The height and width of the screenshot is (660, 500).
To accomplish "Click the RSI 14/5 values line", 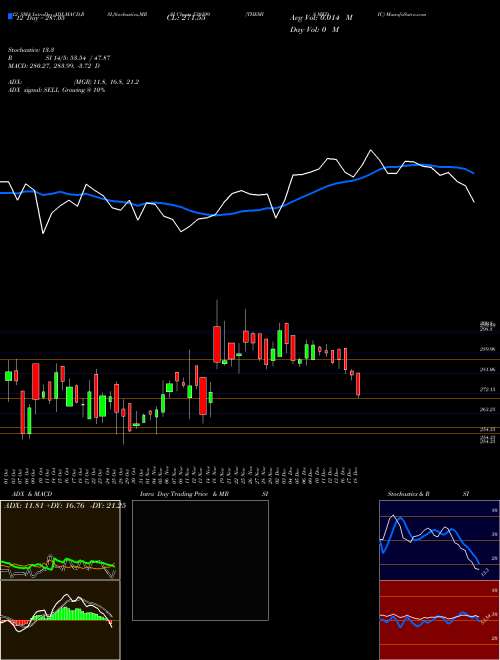I will click(59, 58).
